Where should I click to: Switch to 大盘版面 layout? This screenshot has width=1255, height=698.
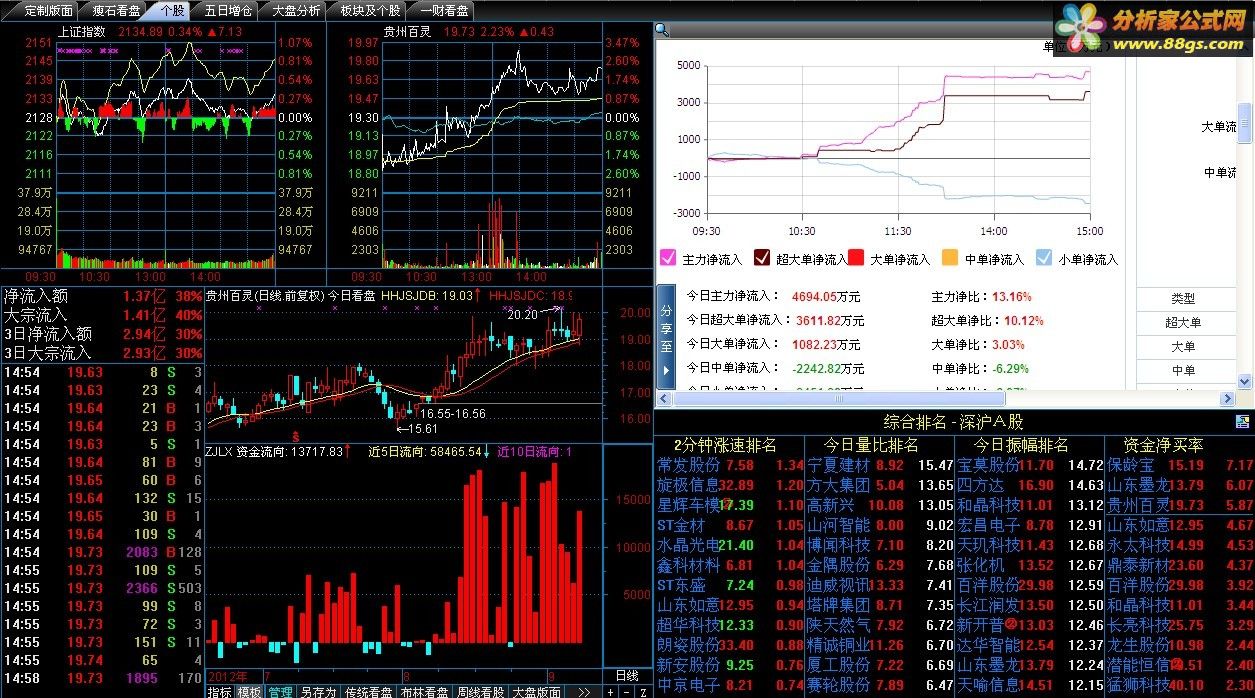point(537,691)
